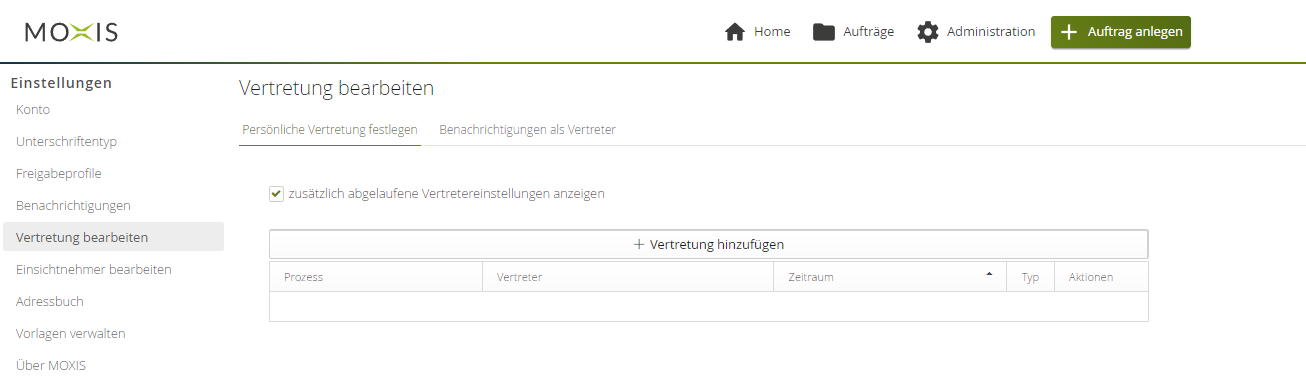Sort by Zeitraum arrow icon

click(x=989, y=273)
